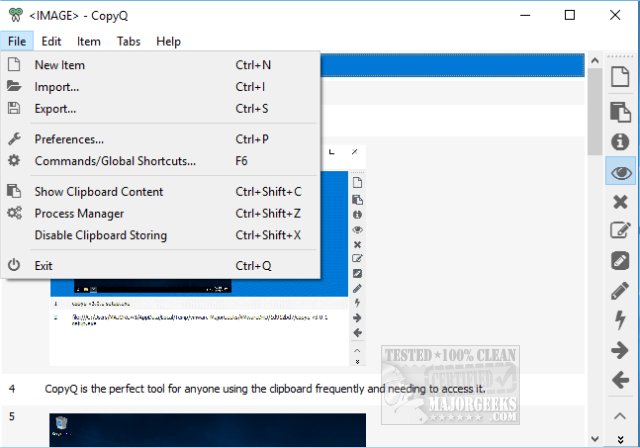This screenshot has width=640, height=448.
Task: Click row number 4
Action: click(x=12, y=389)
